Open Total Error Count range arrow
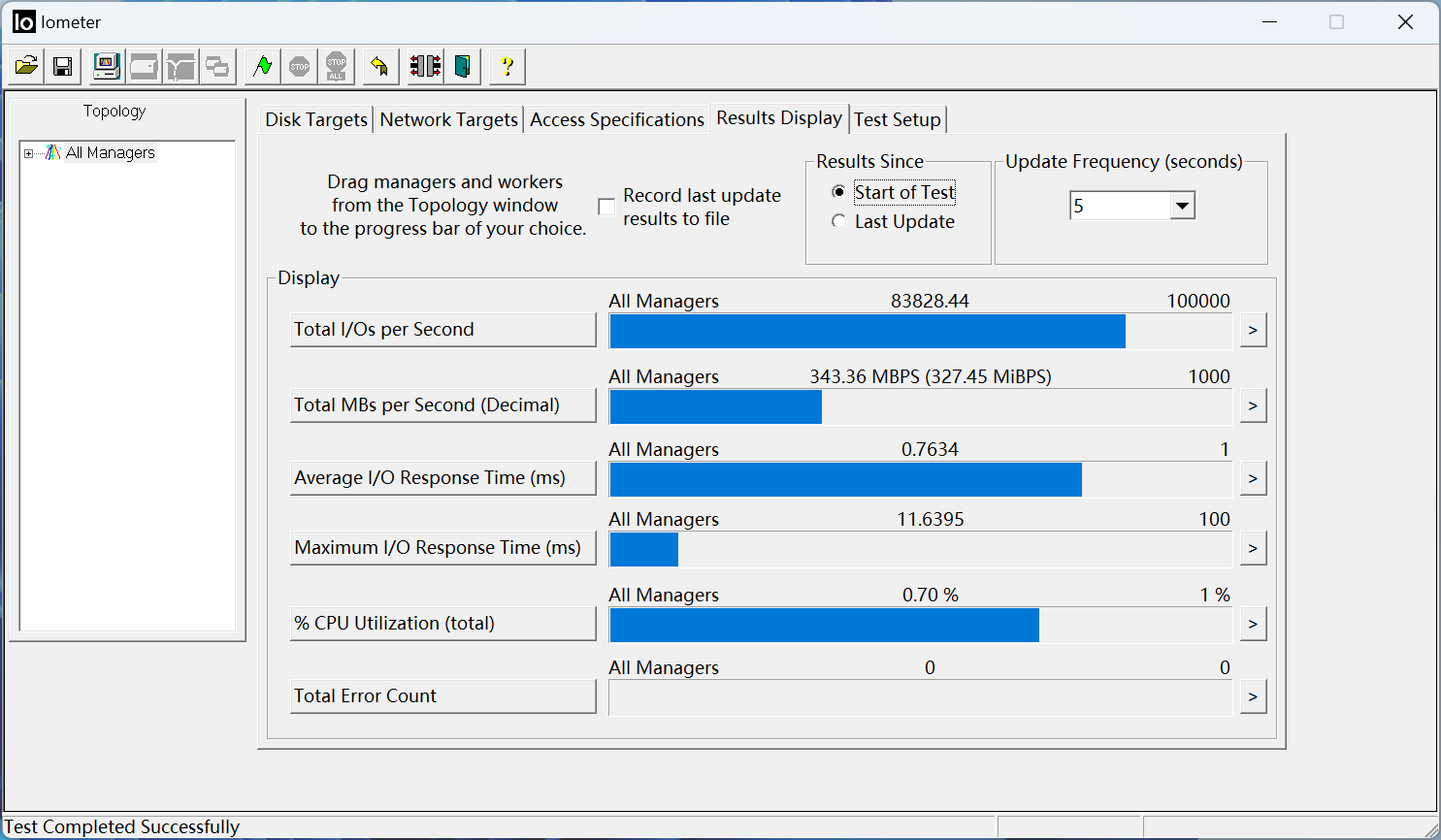The image size is (1441, 840). (x=1253, y=696)
